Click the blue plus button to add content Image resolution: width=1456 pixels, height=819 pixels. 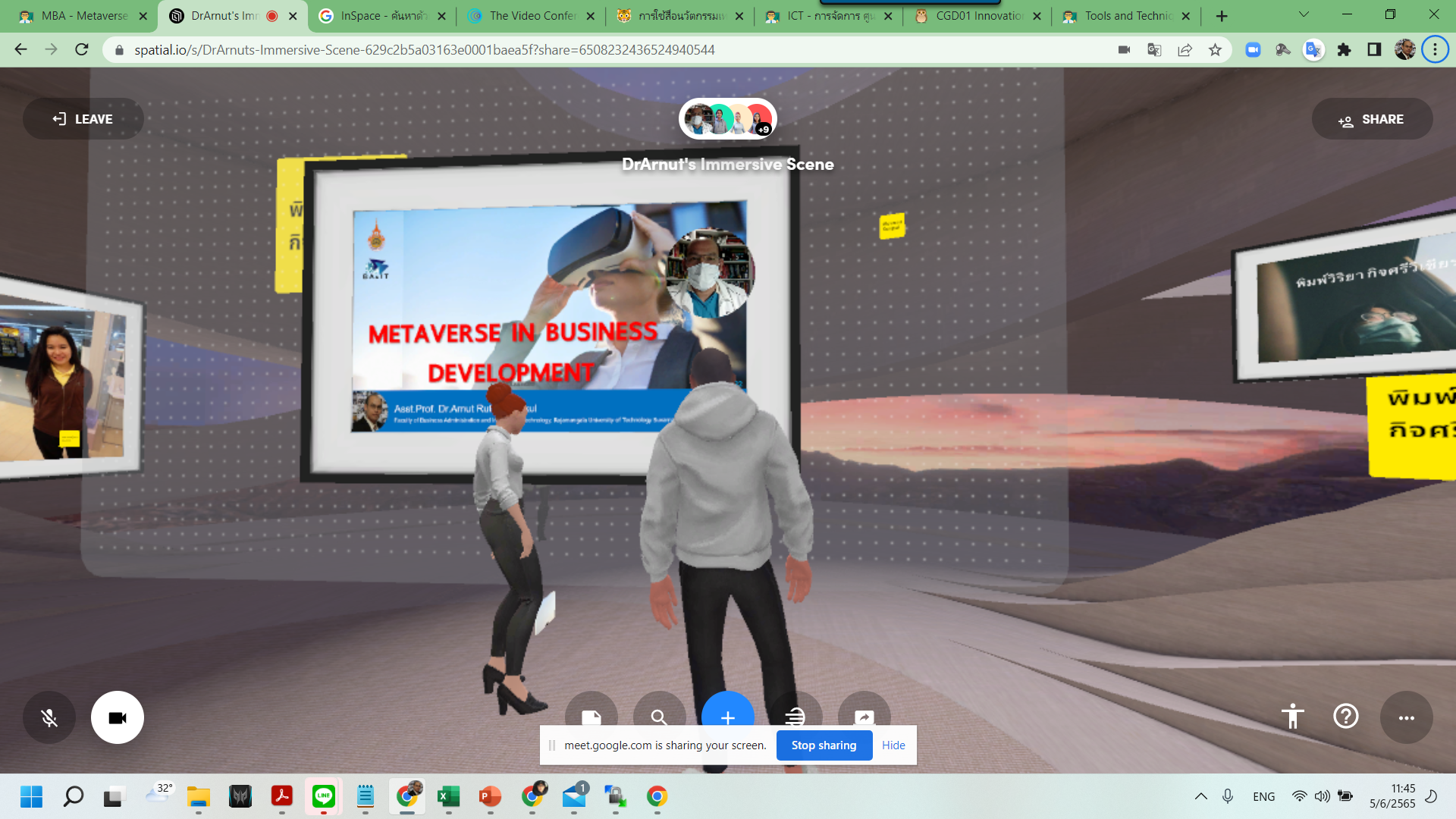[x=727, y=717]
